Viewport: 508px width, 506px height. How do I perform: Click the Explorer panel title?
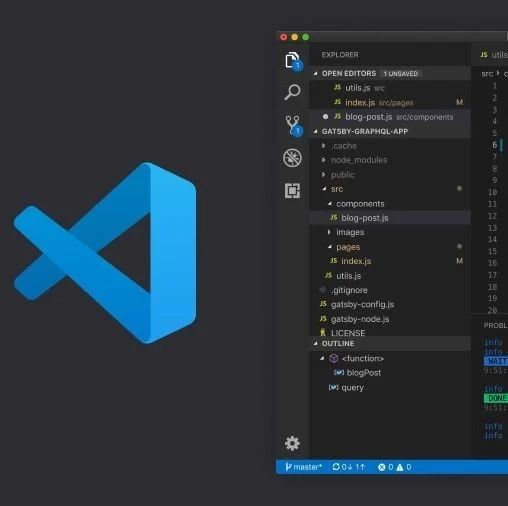[x=340, y=55]
